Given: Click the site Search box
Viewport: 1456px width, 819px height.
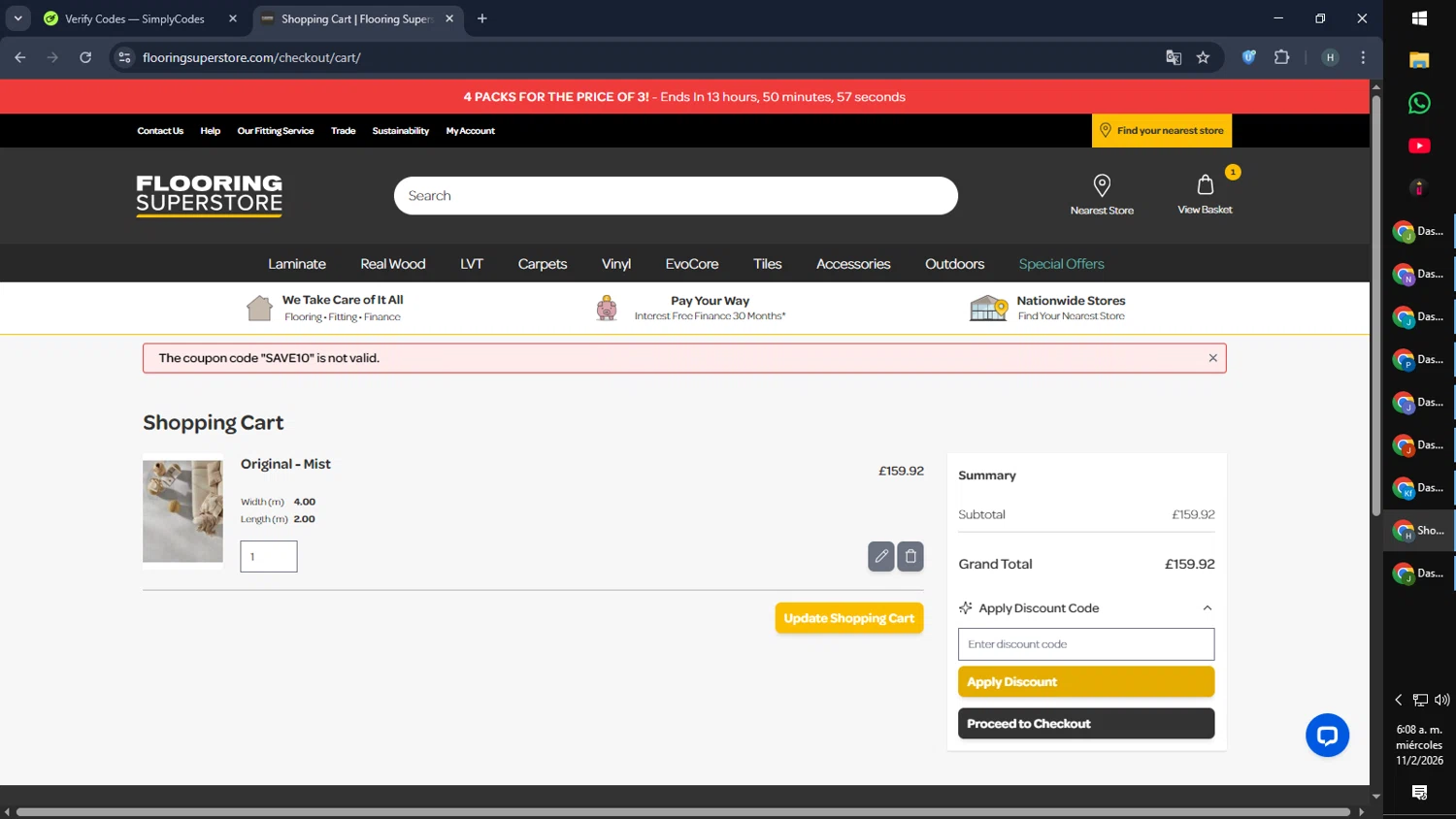Looking at the screenshot, I should point(676,195).
